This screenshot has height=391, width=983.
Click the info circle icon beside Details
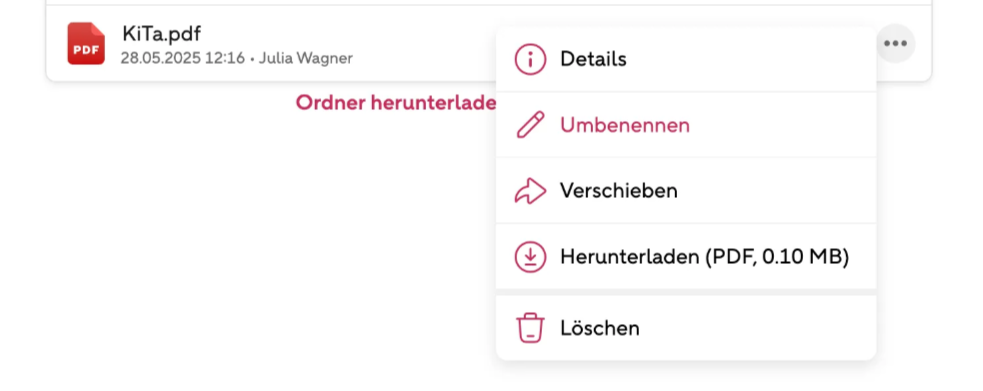pos(530,60)
